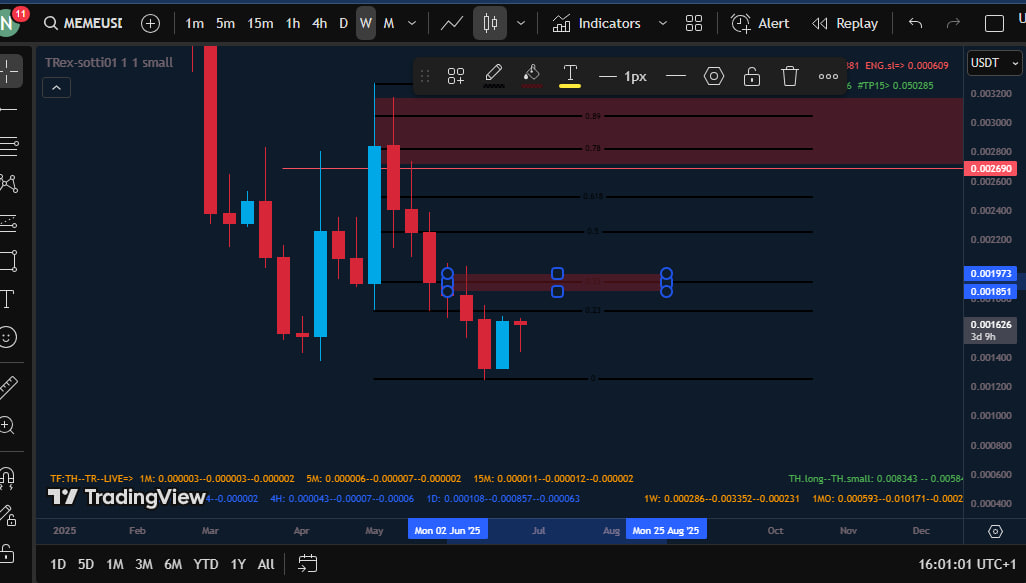This screenshot has height=583, width=1026.
Task: Select the monthly M timeframe
Action: pos(389,24)
